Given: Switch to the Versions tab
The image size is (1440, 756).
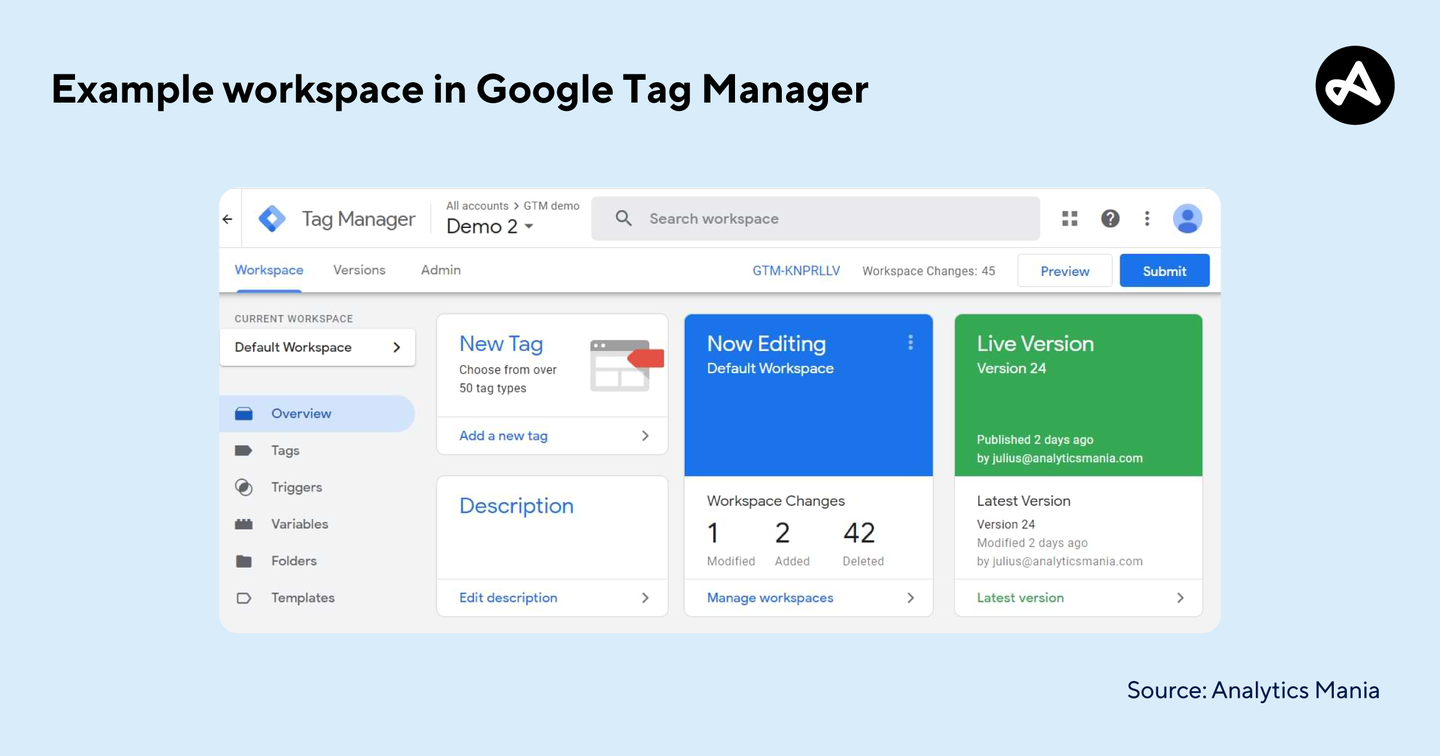Looking at the screenshot, I should [358, 269].
